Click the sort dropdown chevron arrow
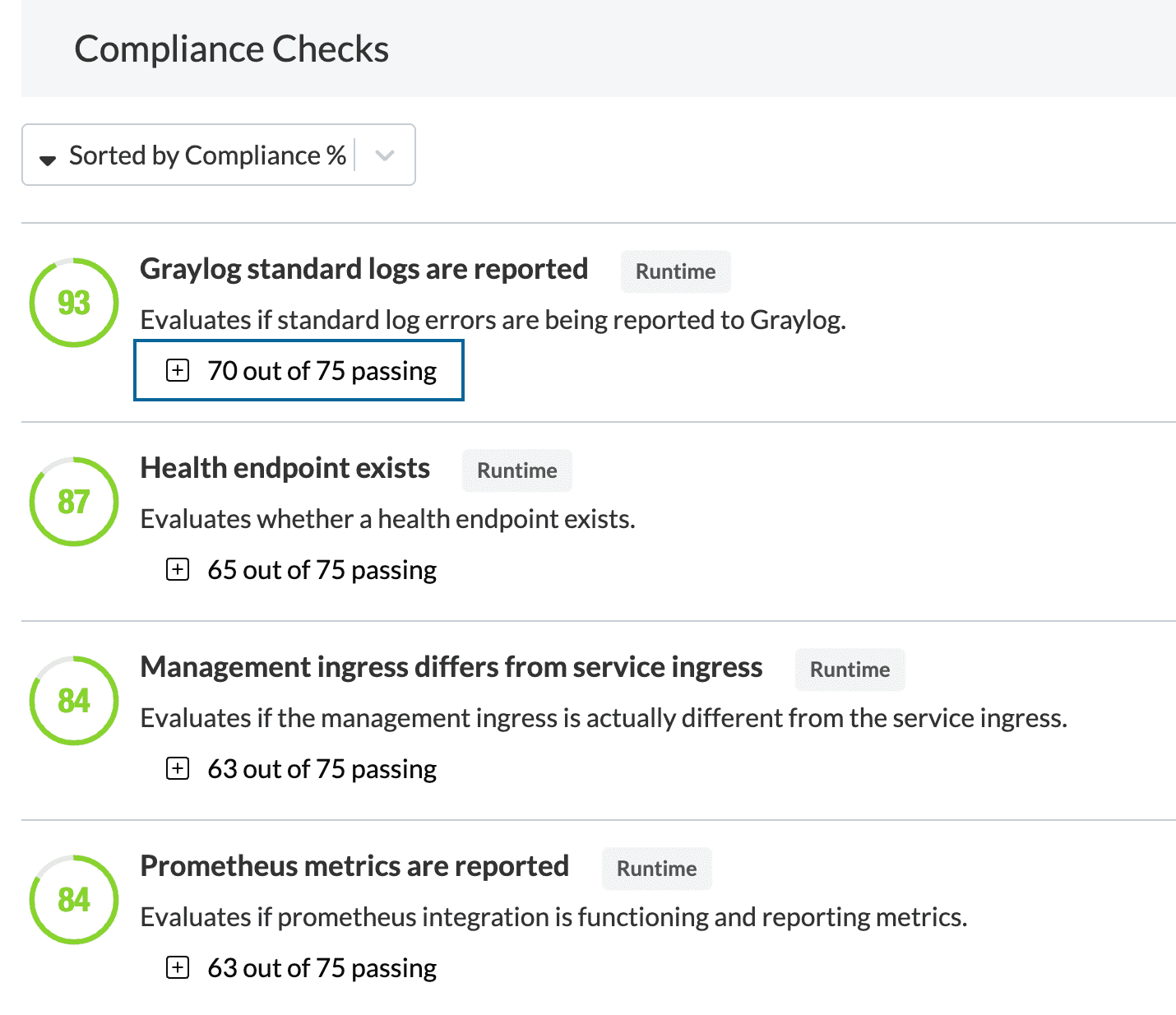 (x=385, y=155)
